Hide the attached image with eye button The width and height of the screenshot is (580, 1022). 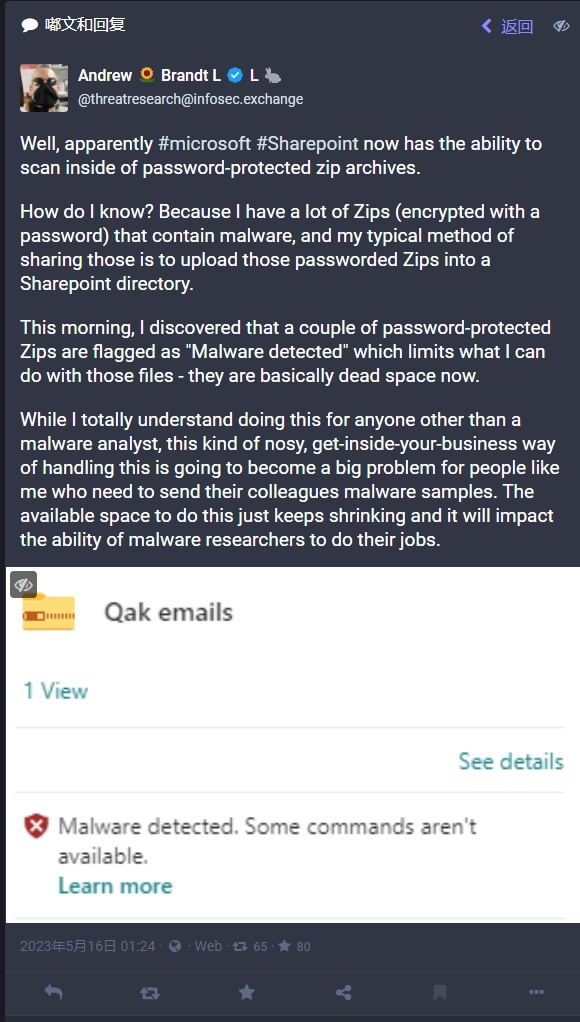click(23, 585)
